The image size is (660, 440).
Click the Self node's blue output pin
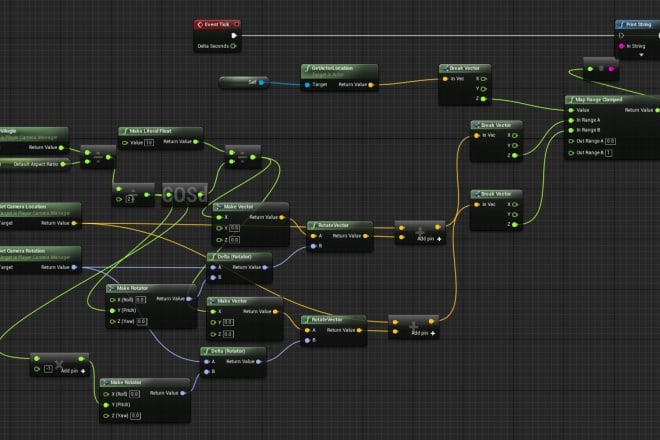coord(261,83)
